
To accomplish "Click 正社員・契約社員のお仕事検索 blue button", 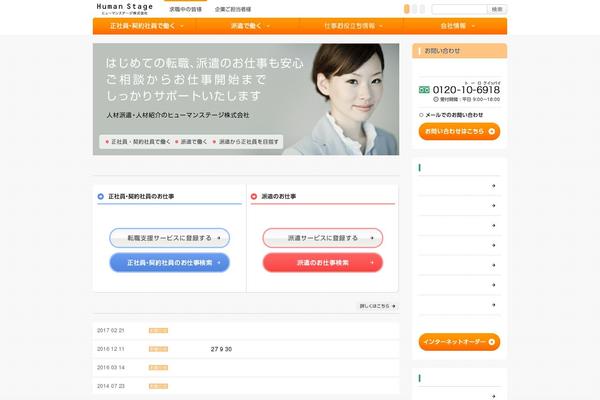I will [x=170, y=263].
